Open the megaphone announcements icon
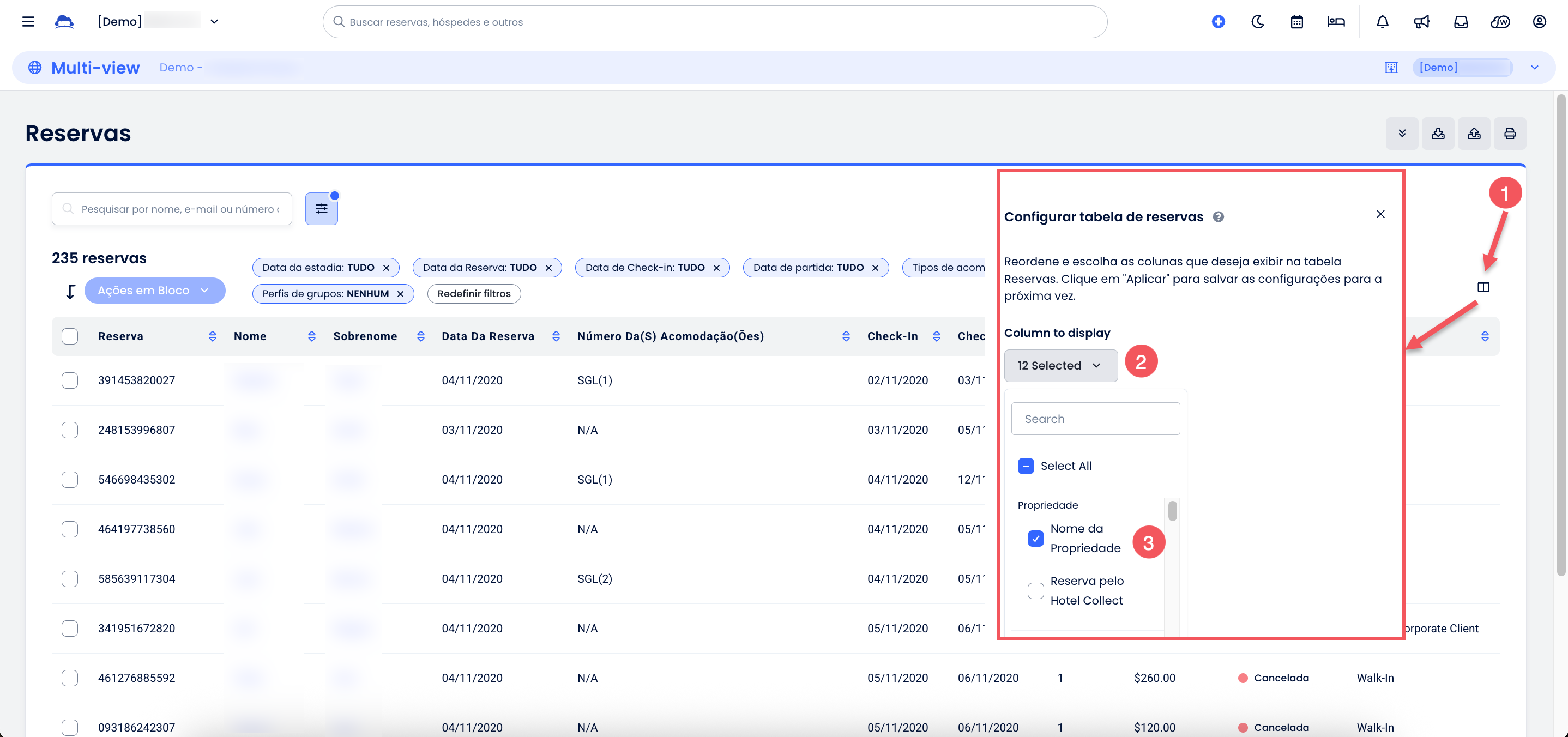The image size is (1568, 737). coord(1421,22)
